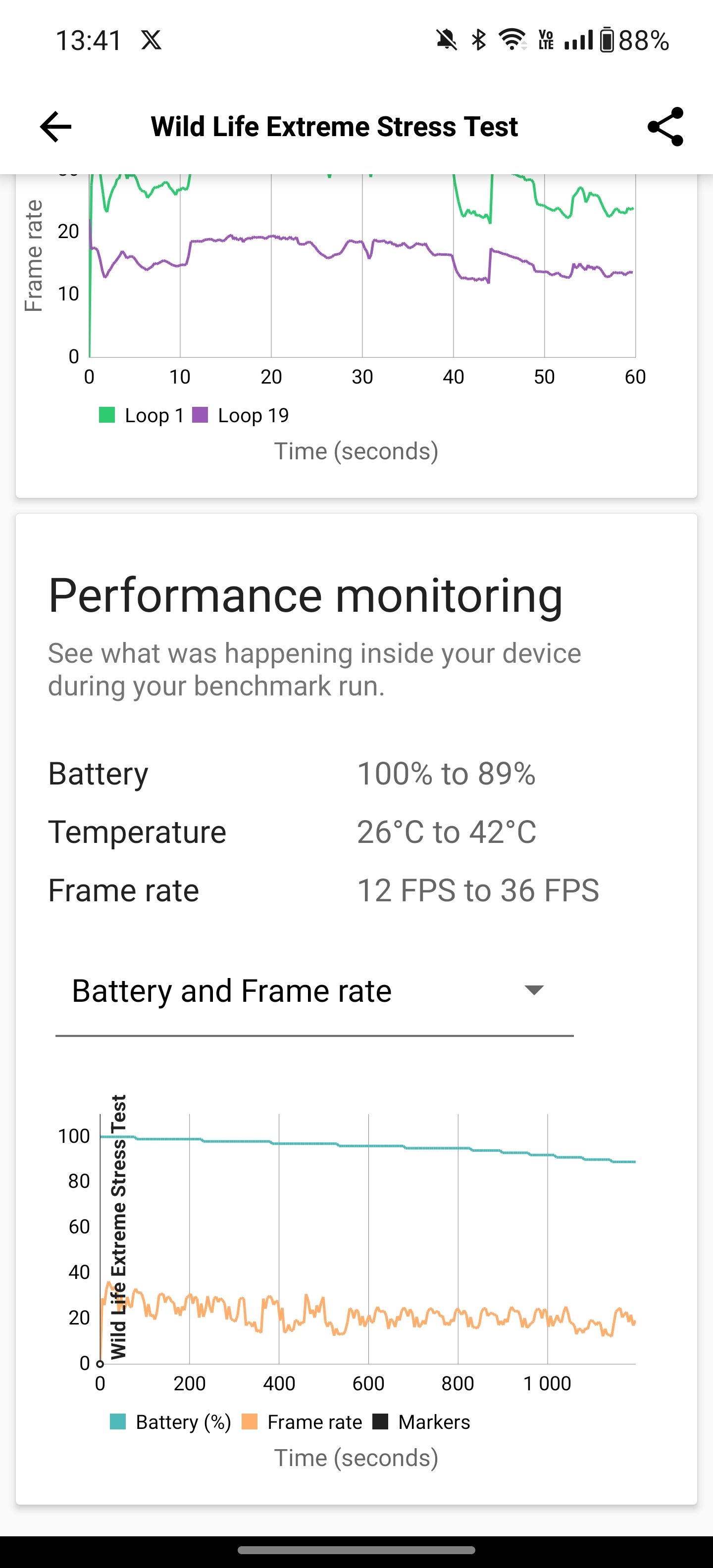Screen dimensions: 713x1568
Task: Toggle the Battery (%) legend series
Action: pyautogui.click(x=170, y=1422)
